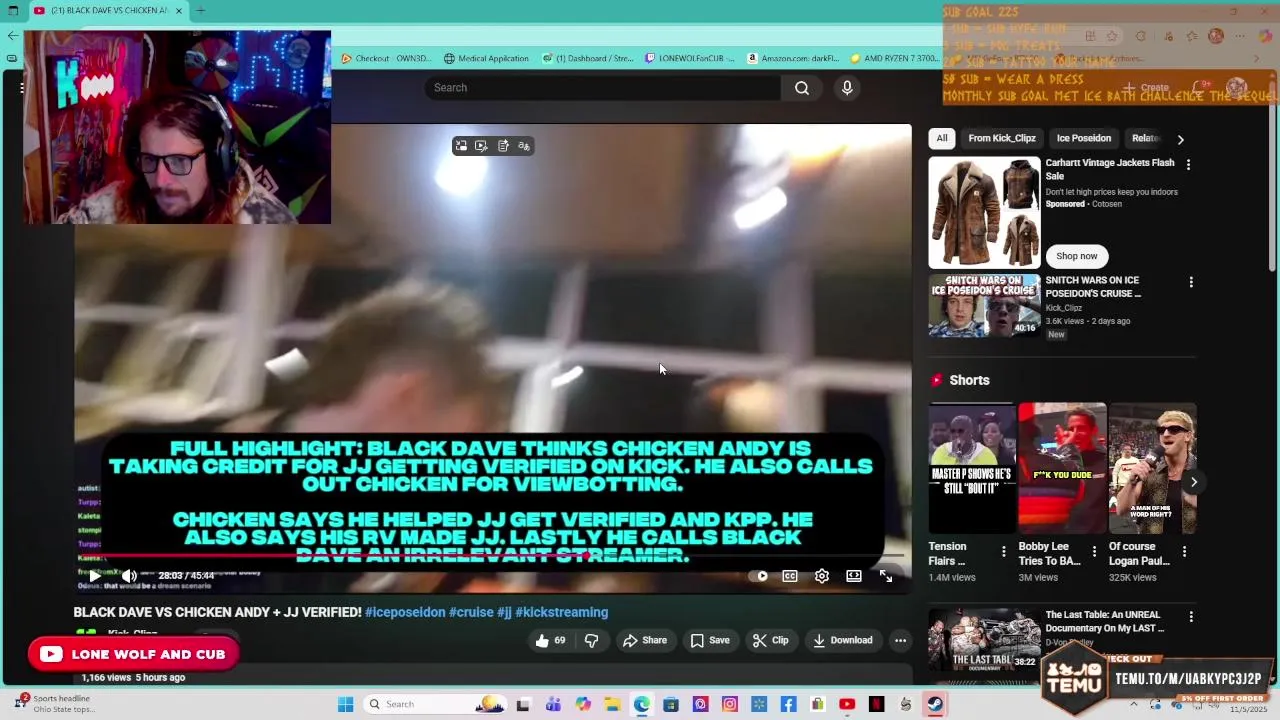The height and width of the screenshot is (720, 1280).
Task: Select the Ice Poseidon chip
Action: click(1084, 138)
